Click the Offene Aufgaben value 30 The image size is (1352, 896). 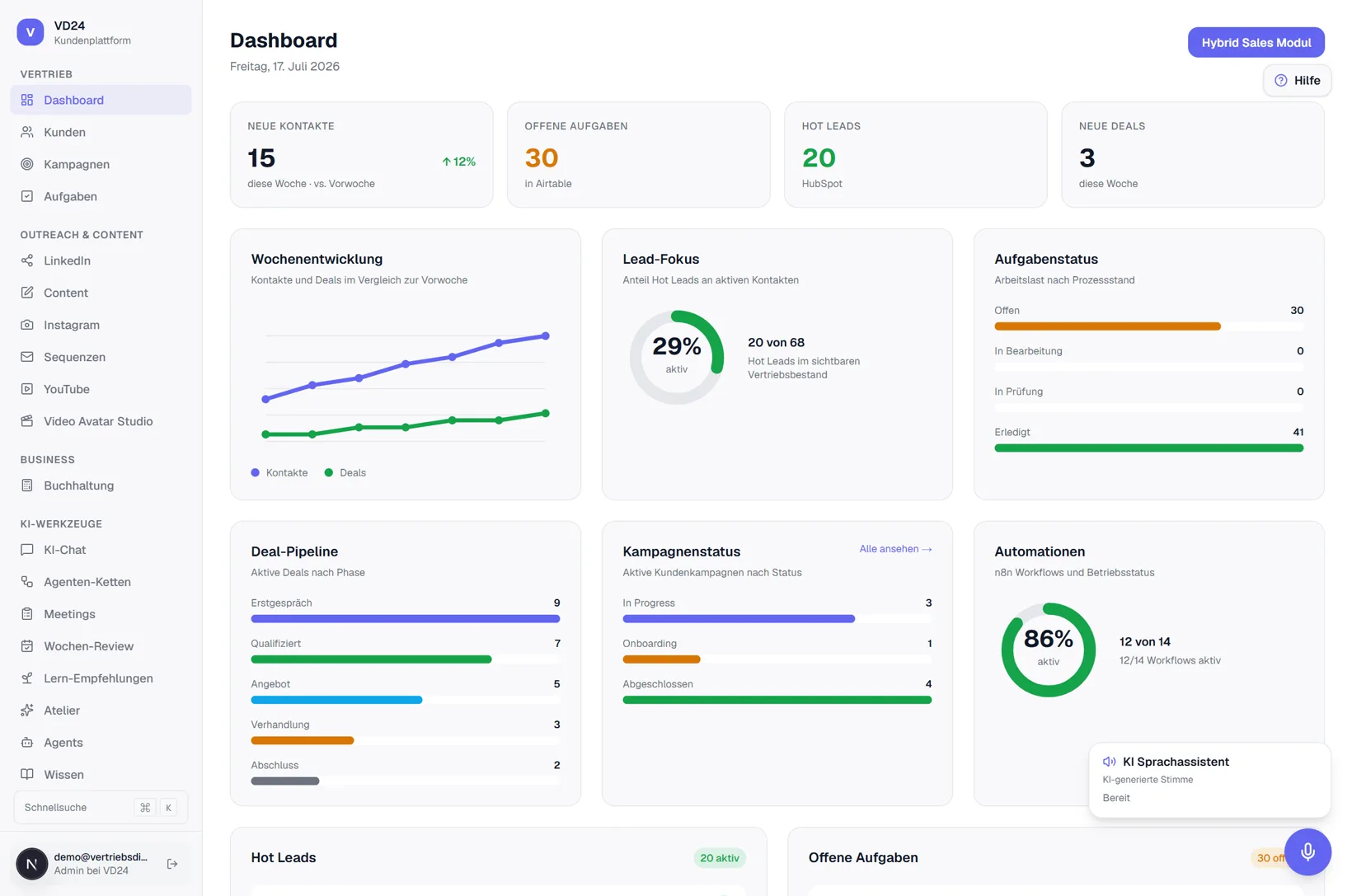(542, 157)
